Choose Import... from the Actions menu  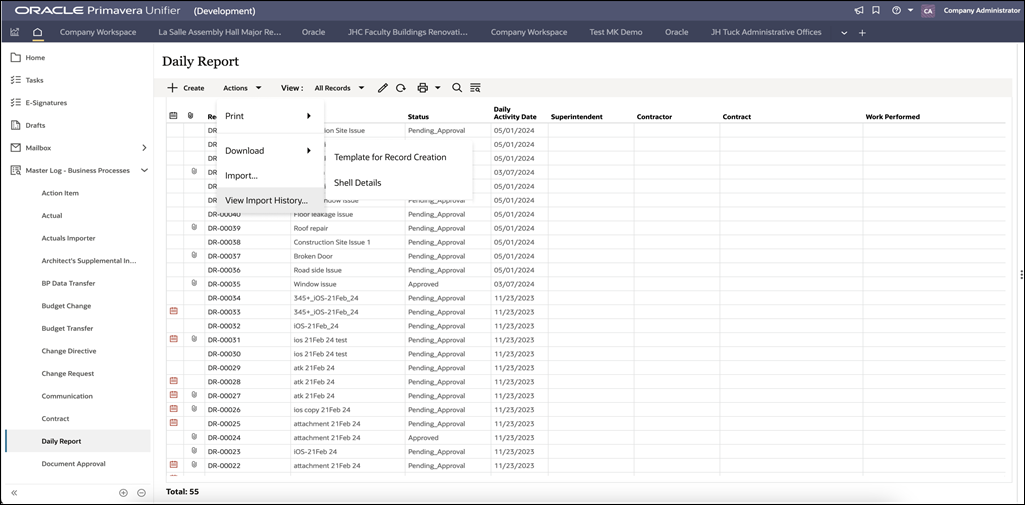point(270,176)
